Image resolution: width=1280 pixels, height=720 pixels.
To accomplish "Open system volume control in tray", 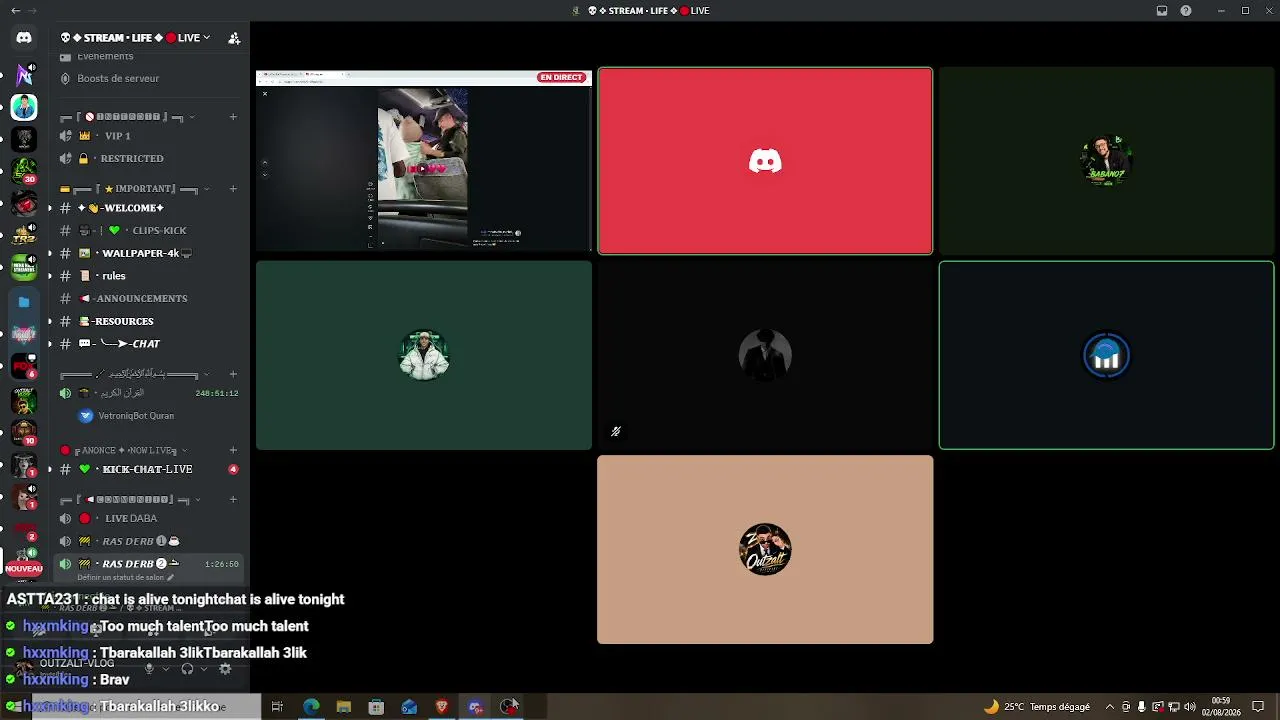I will tap(1190, 707).
